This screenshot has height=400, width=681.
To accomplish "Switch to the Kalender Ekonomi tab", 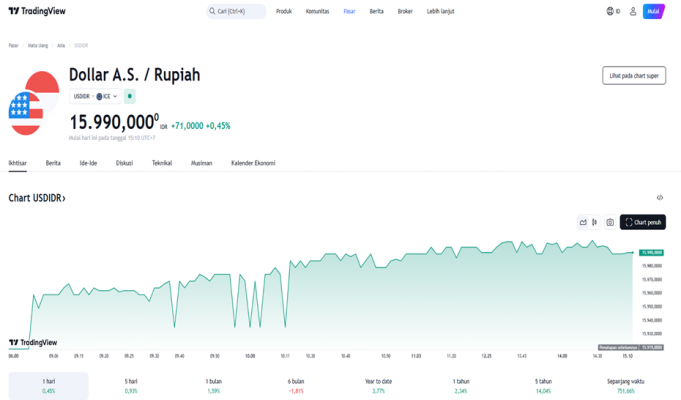I will tap(252, 162).
